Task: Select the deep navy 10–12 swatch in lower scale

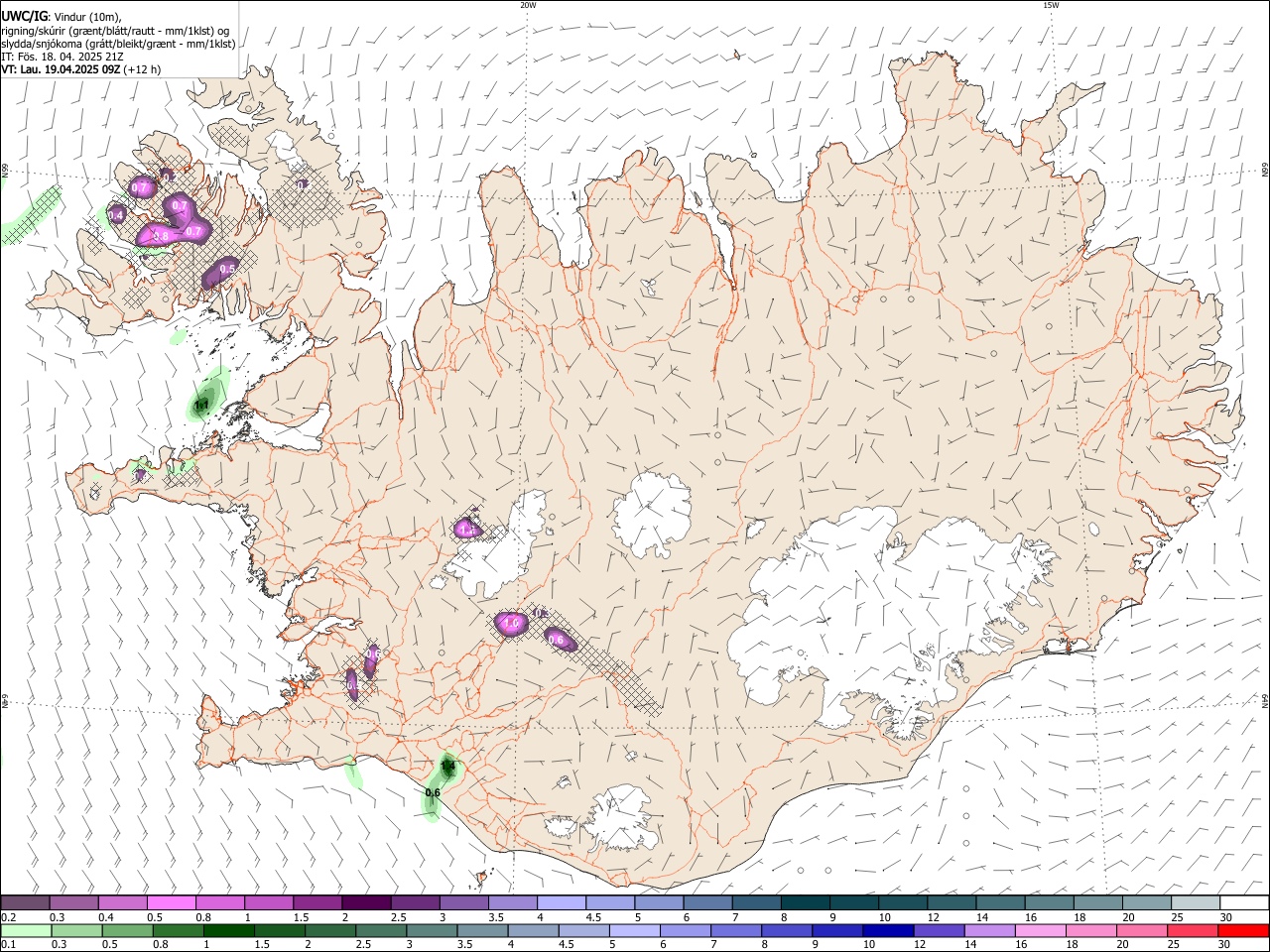Action: pyautogui.click(x=886, y=931)
